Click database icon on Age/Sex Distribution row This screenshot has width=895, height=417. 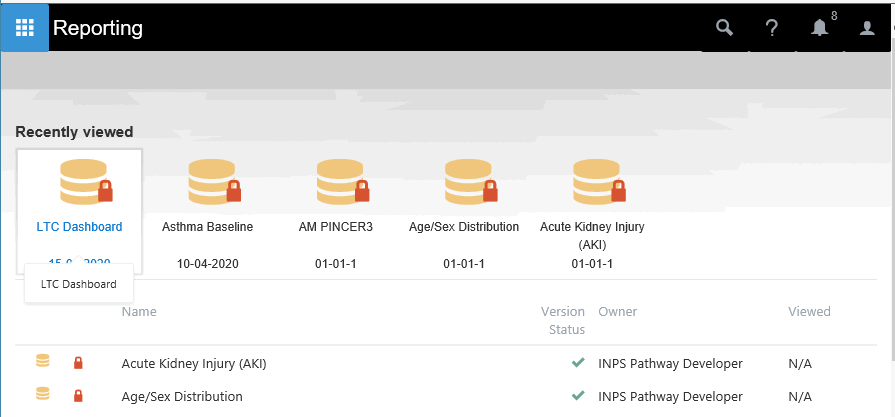(43, 396)
